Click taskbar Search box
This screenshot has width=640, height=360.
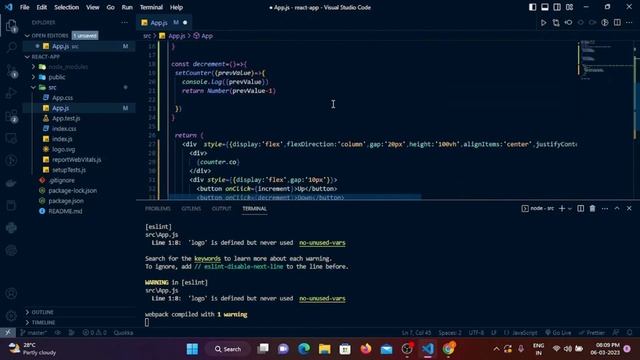coord(228,349)
